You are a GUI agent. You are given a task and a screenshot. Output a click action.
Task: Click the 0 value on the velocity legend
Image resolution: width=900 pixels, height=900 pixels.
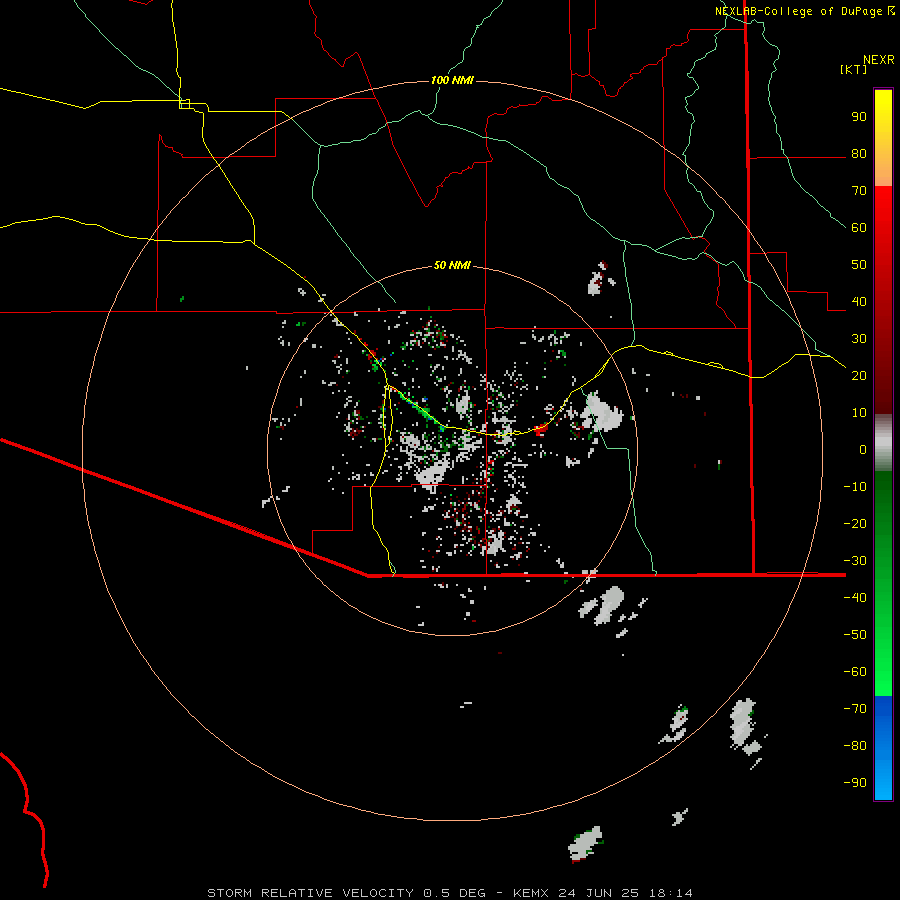pyautogui.click(x=863, y=449)
